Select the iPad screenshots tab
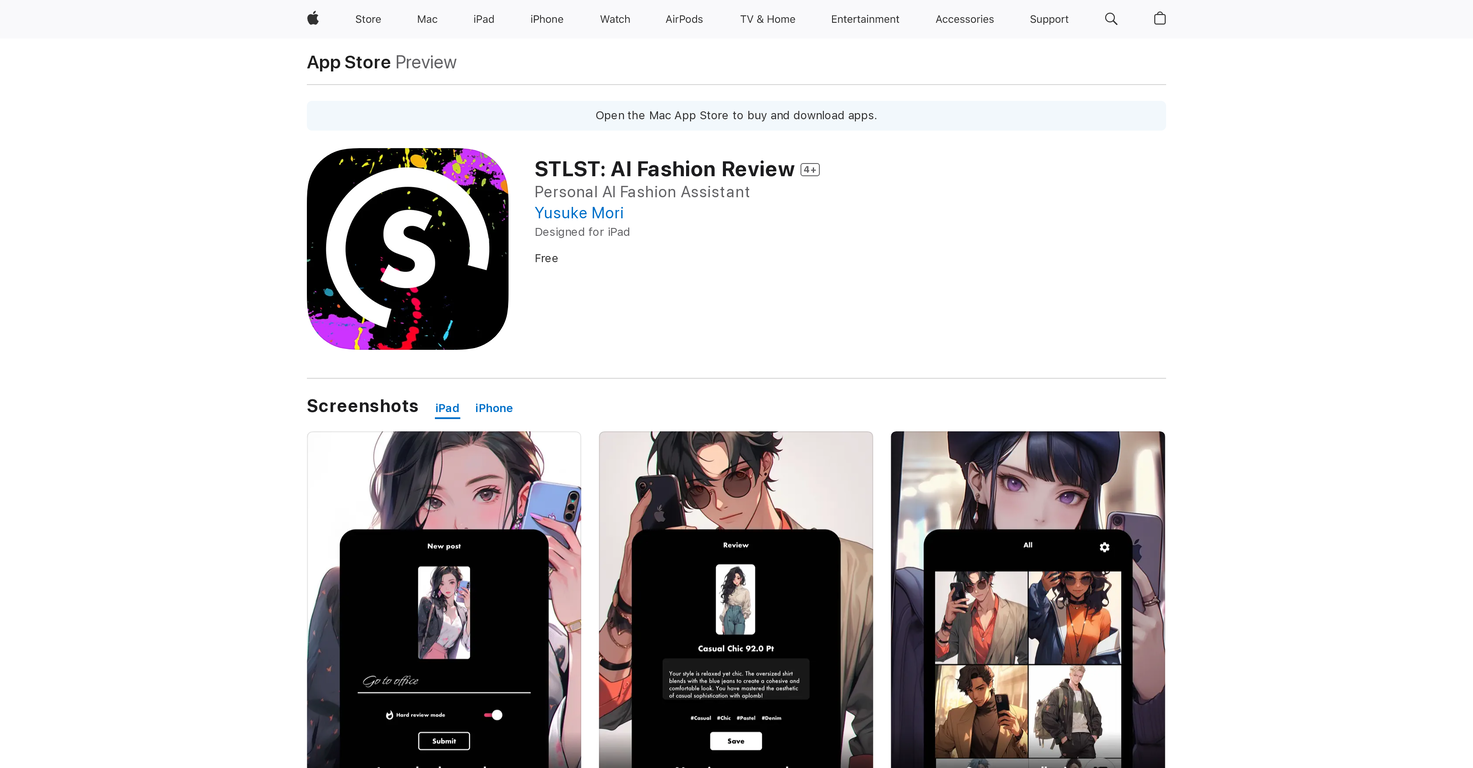This screenshot has width=1473, height=768. click(x=447, y=408)
